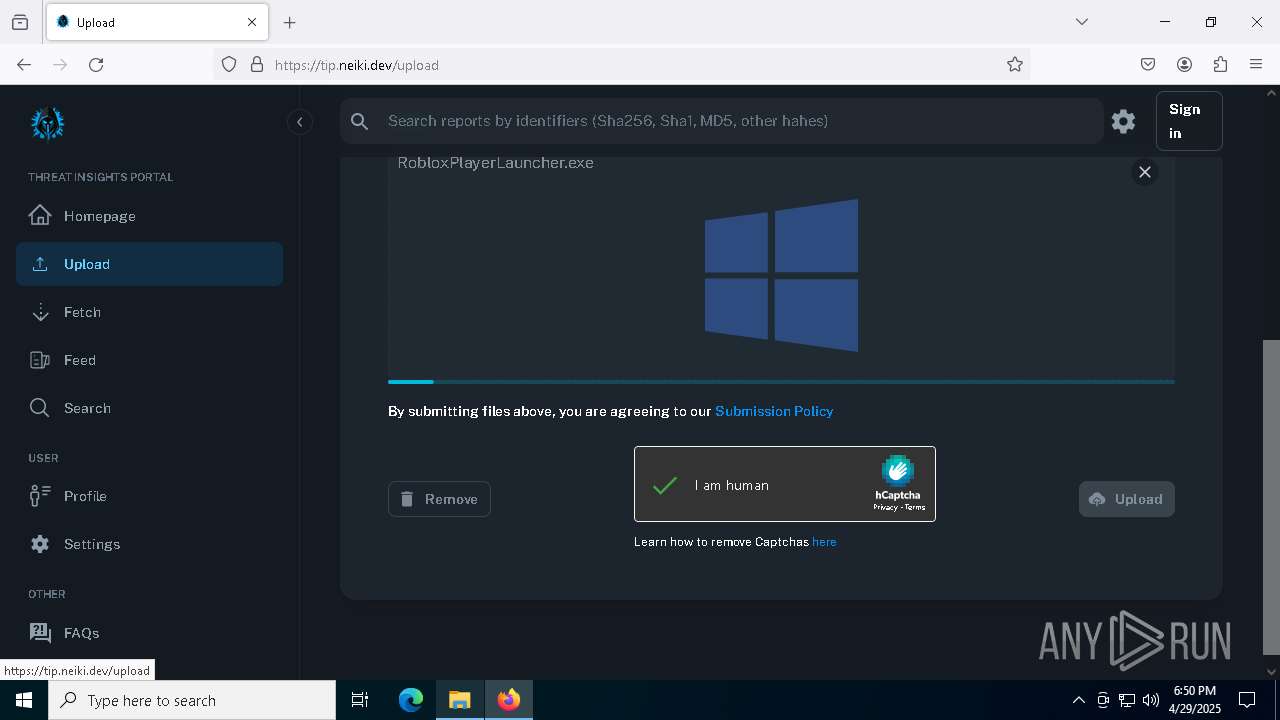Screen dimensions: 1280x720
Task: Click the Upload submit button
Action: [1126, 499]
